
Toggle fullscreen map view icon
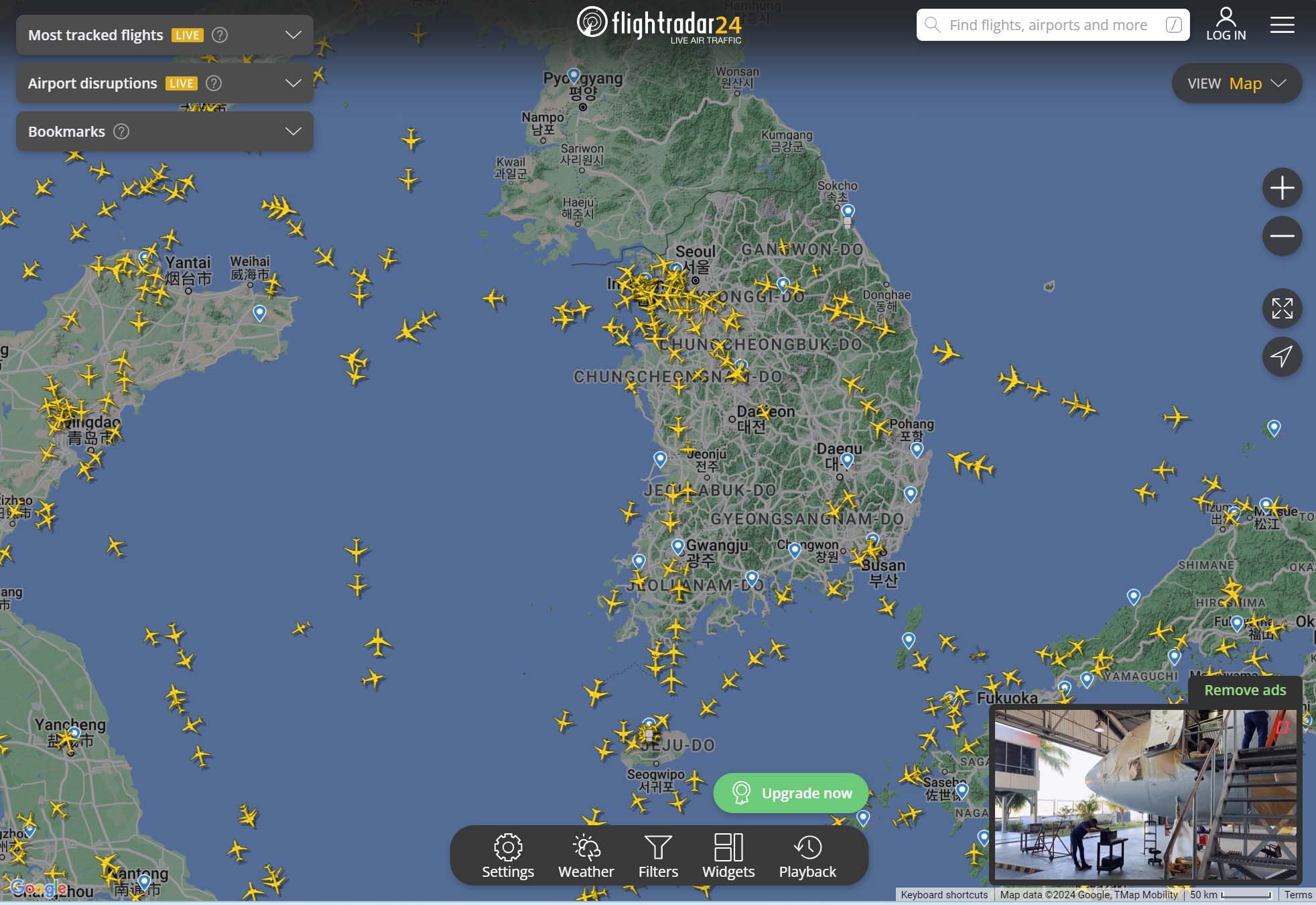pos(1282,308)
